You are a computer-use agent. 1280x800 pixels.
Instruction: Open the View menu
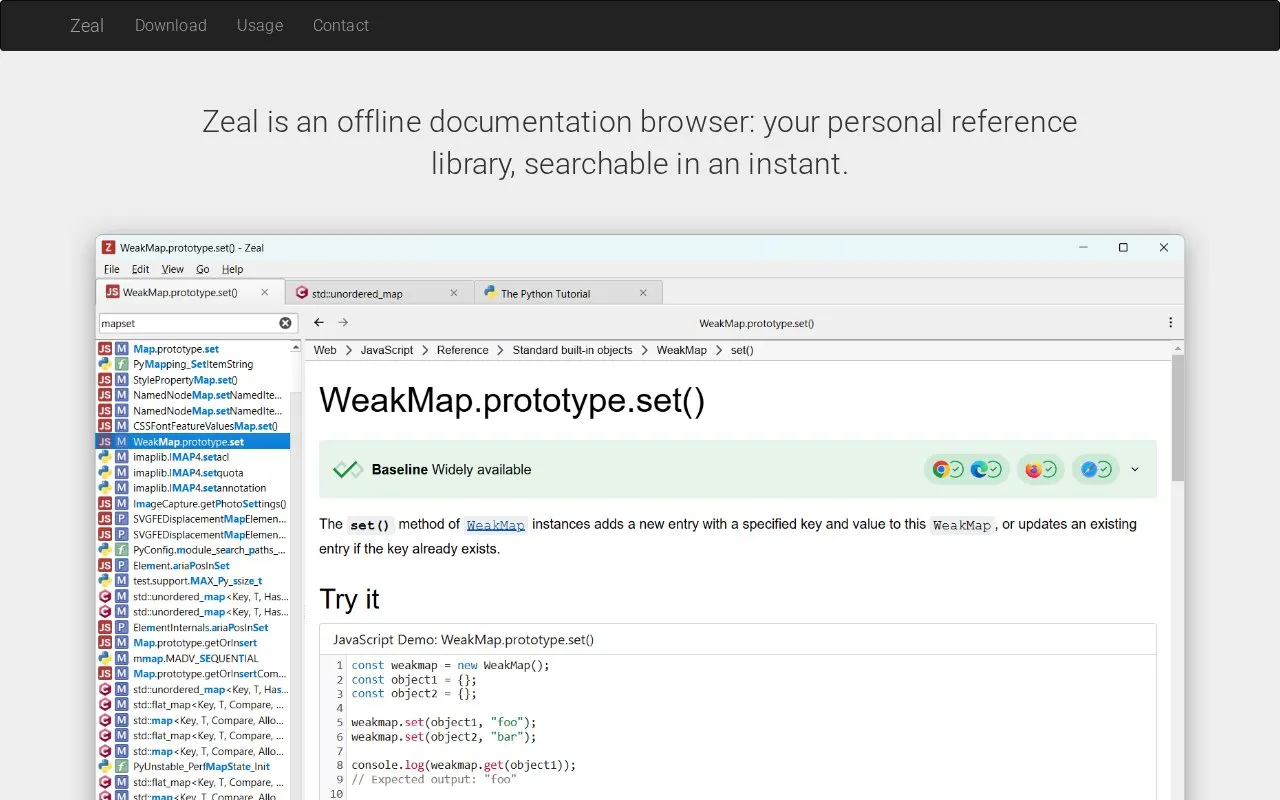pyautogui.click(x=173, y=269)
